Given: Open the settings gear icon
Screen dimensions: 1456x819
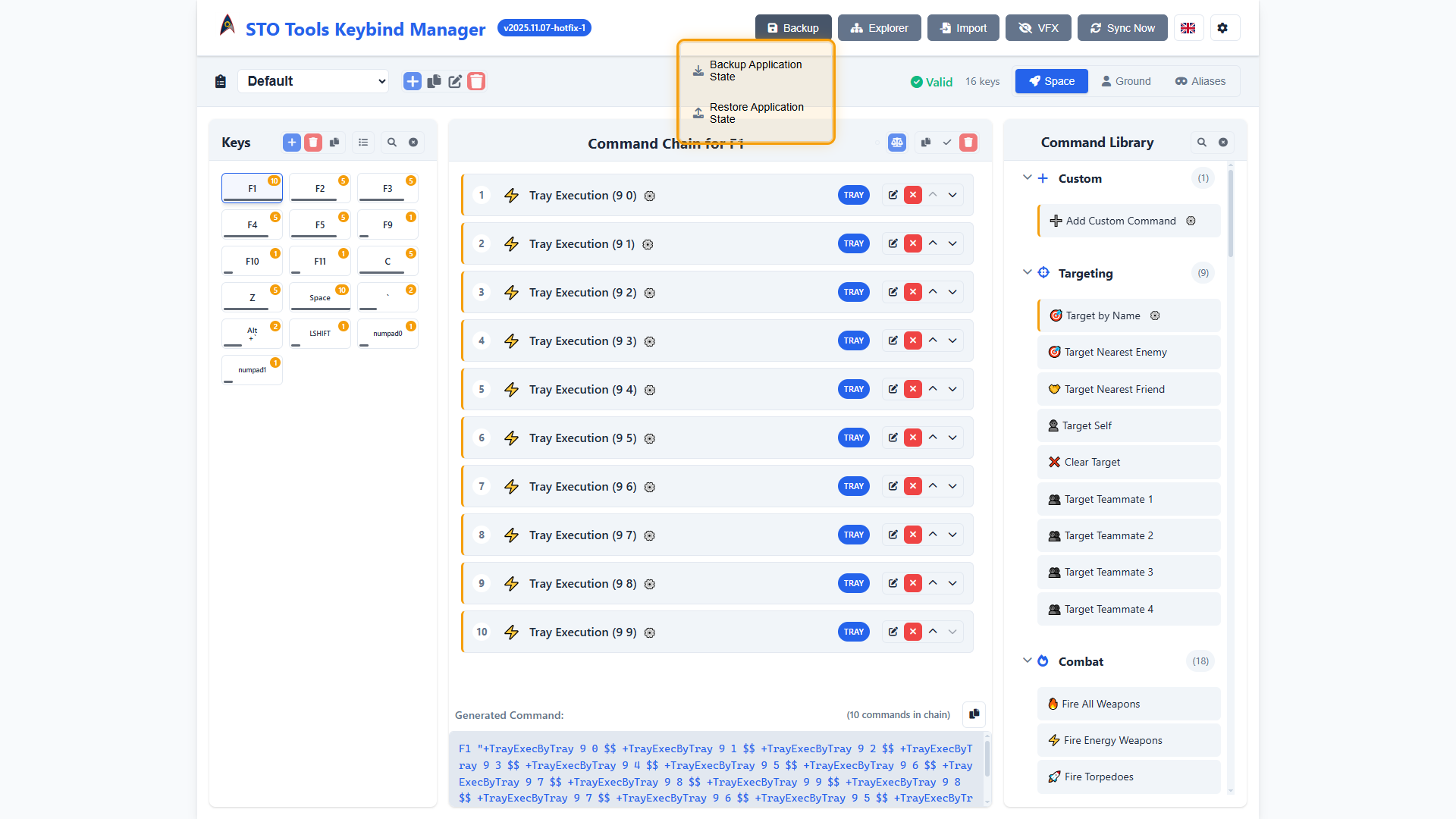Looking at the screenshot, I should click(1222, 28).
